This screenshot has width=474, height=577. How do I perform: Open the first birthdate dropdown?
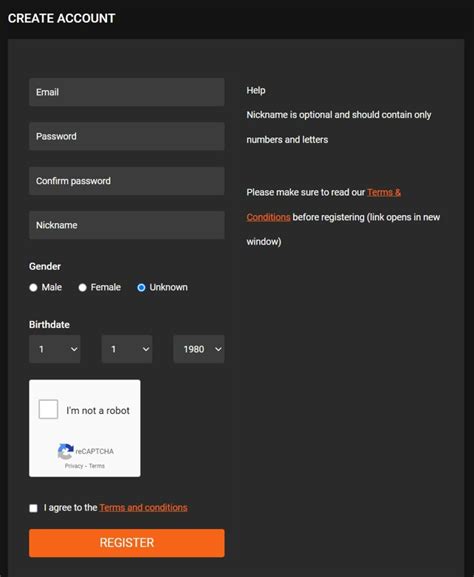pos(54,349)
